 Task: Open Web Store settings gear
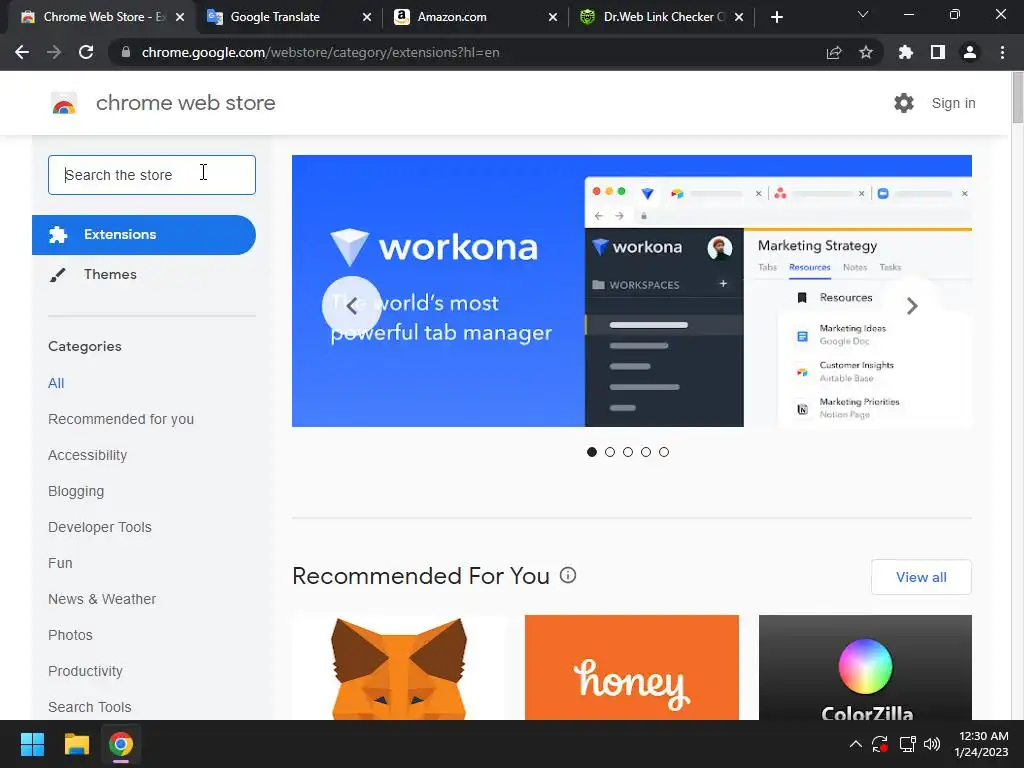pyautogui.click(x=904, y=103)
